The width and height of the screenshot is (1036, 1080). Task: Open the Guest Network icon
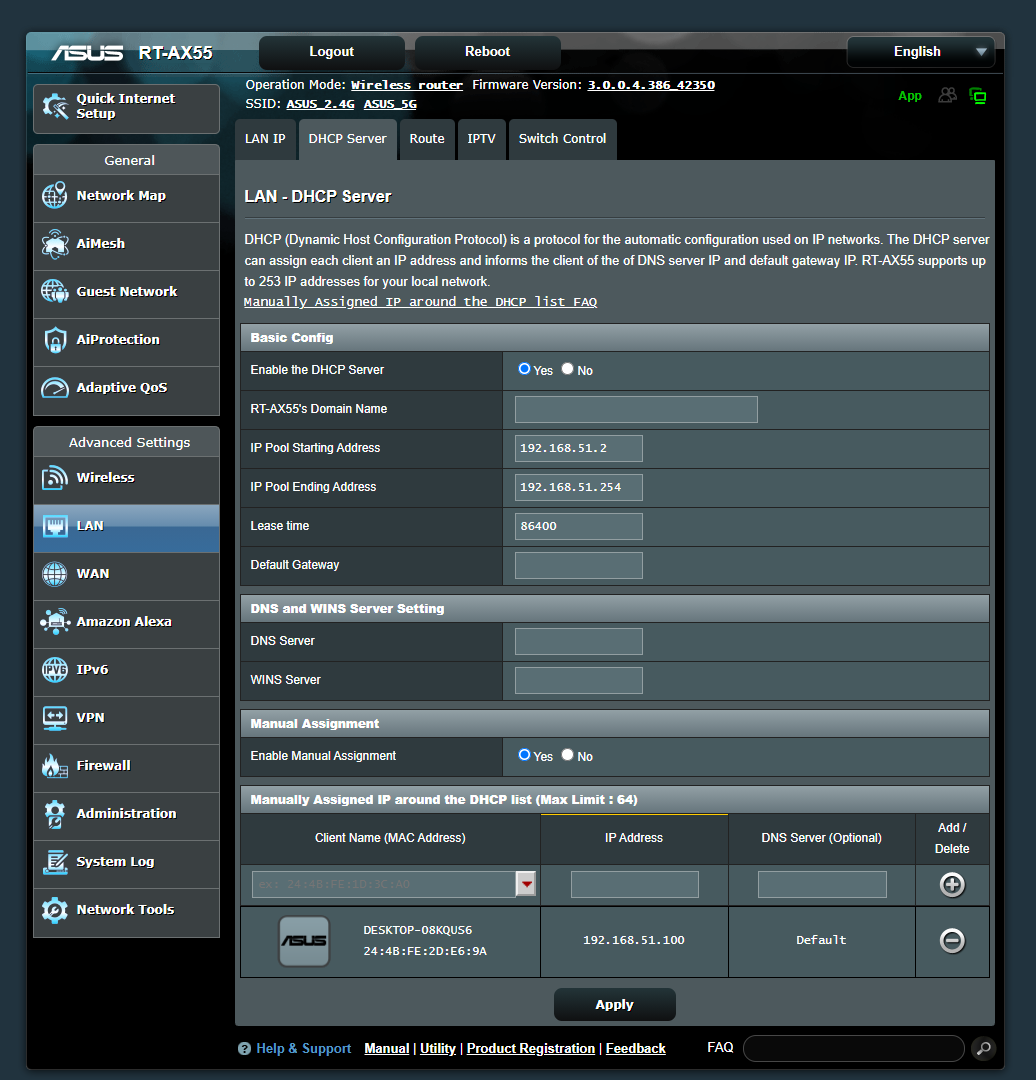54,291
